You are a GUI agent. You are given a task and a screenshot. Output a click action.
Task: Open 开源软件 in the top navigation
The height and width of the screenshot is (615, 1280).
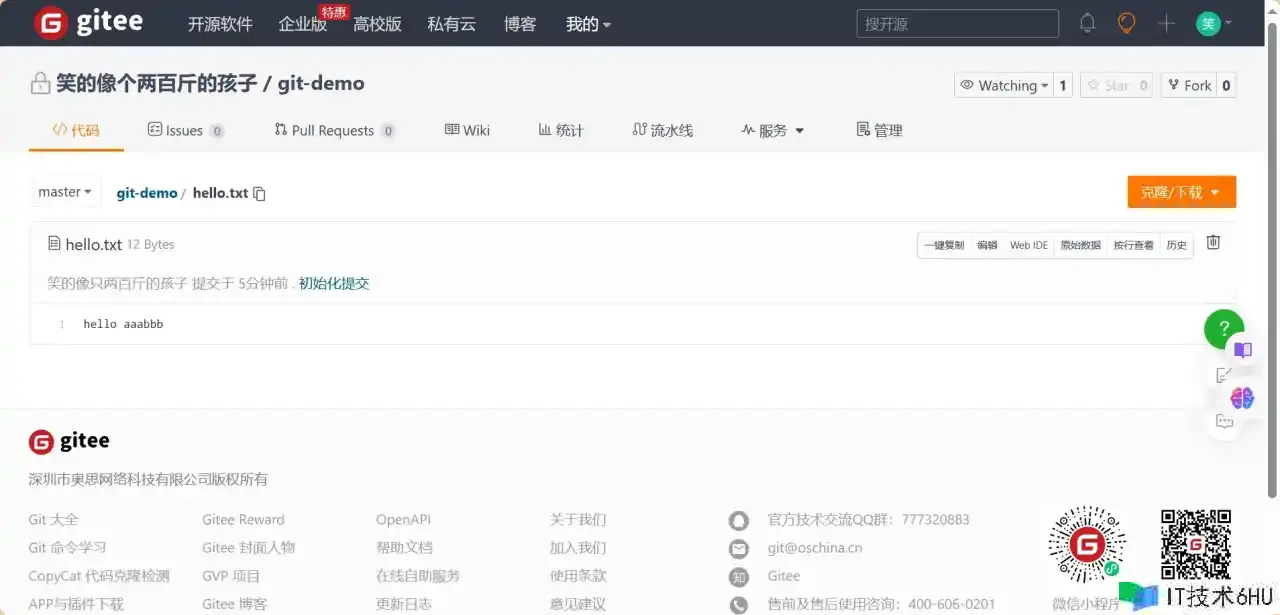pos(220,24)
